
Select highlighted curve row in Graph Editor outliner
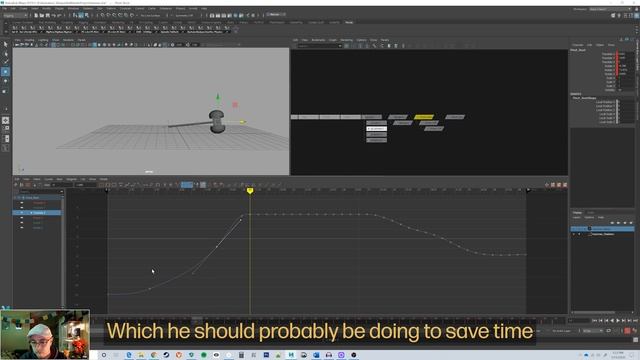coord(37,213)
